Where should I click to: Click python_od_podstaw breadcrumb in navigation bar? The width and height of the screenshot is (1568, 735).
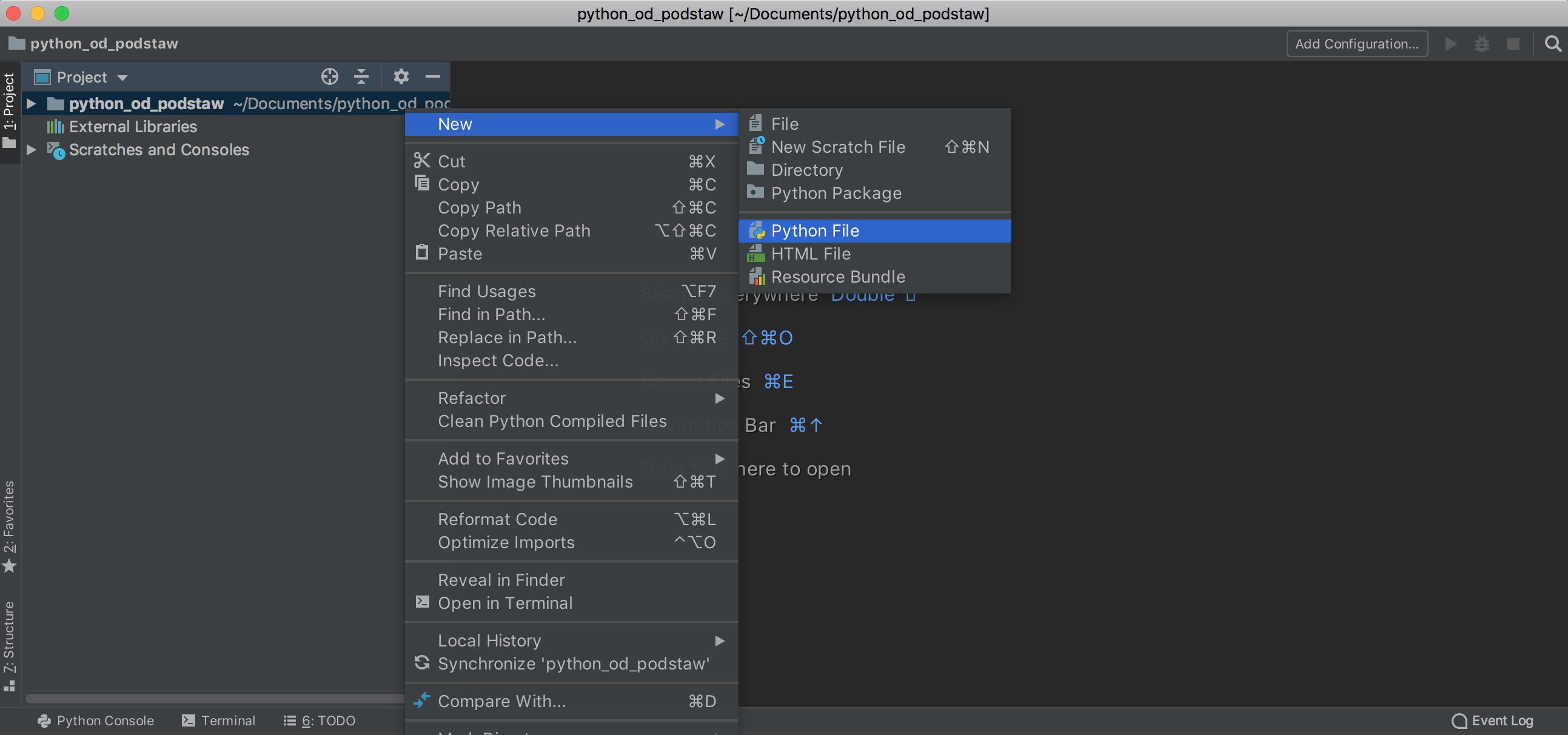coord(93,44)
